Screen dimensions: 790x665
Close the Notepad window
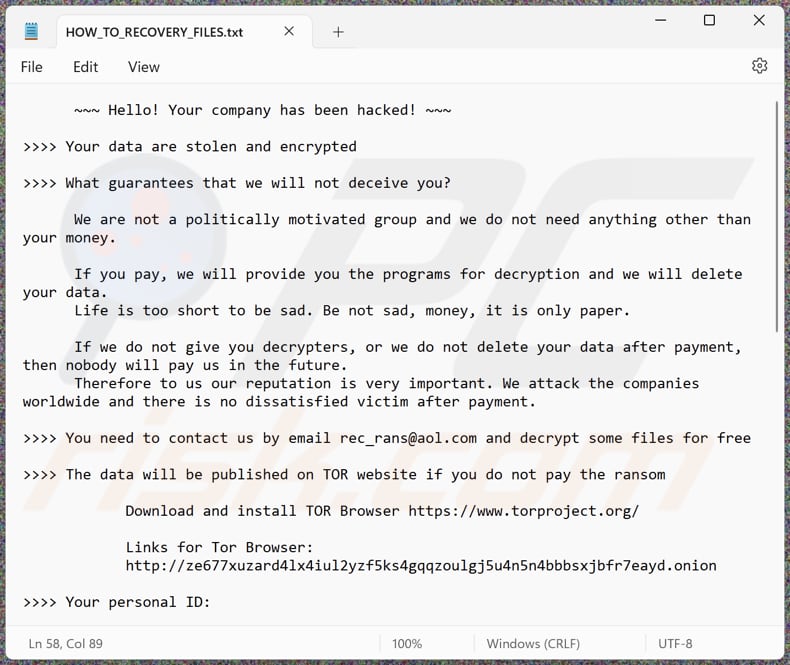coord(759,20)
